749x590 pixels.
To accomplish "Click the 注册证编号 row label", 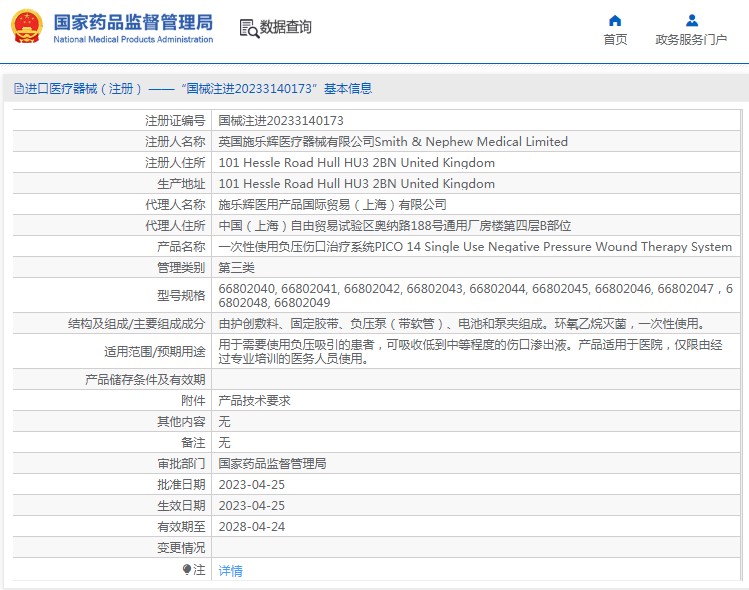I will click(175, 120).
